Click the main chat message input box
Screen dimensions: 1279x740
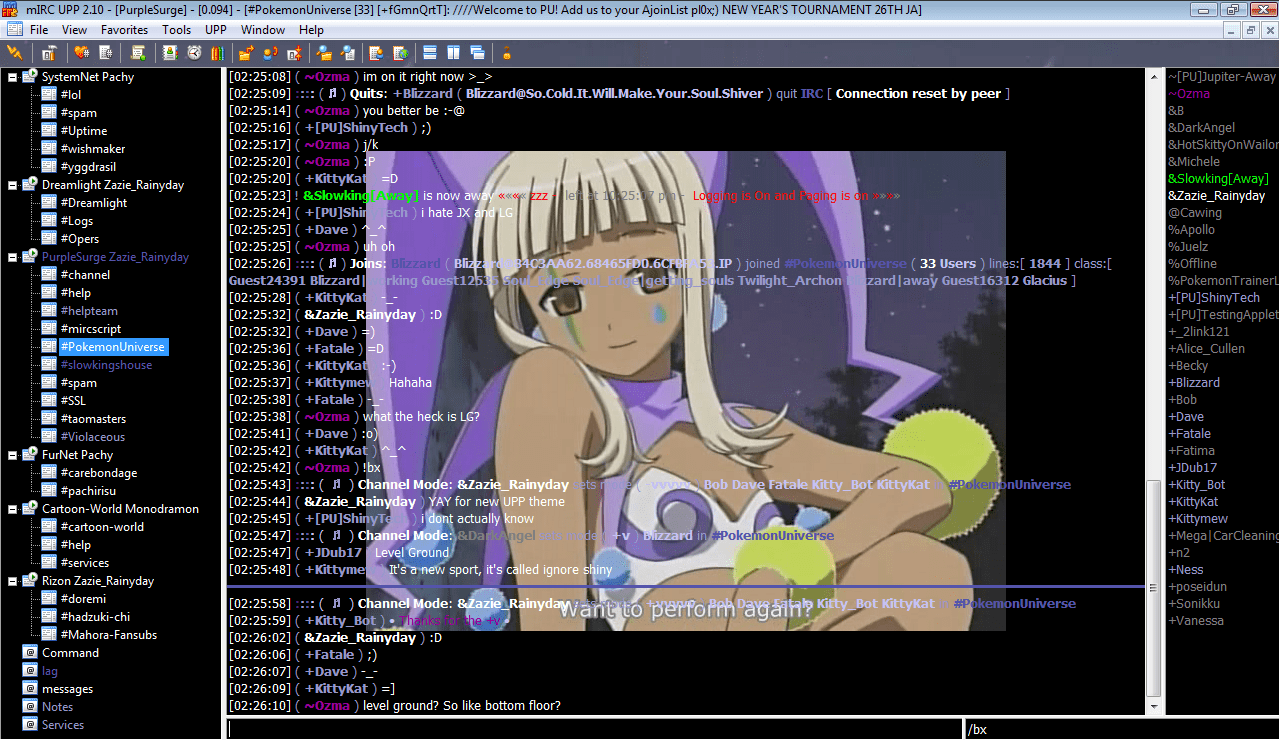[594, 729]
